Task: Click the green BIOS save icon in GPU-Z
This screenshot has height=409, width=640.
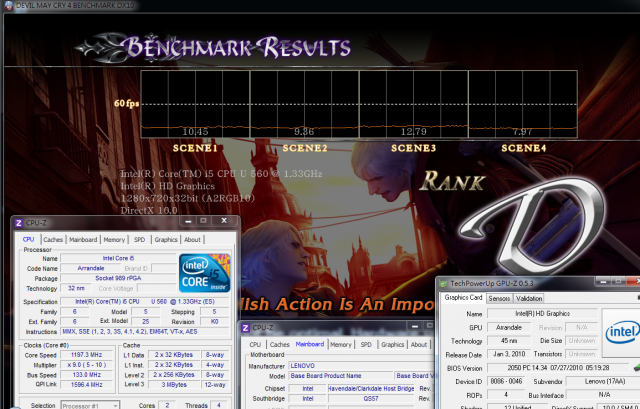Action: pos(636,368)
